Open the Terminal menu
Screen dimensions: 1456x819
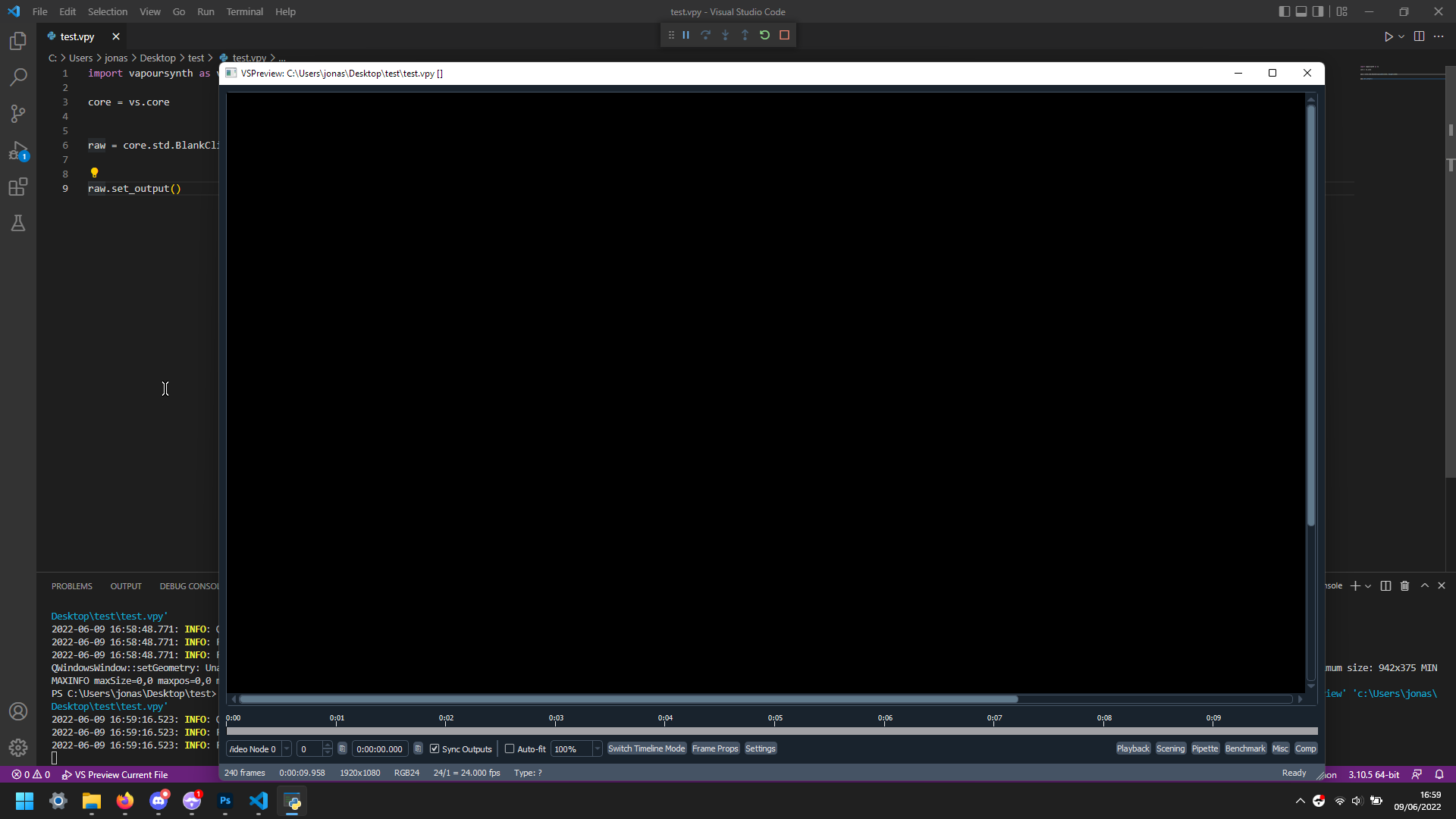click(x=244, y=11)
